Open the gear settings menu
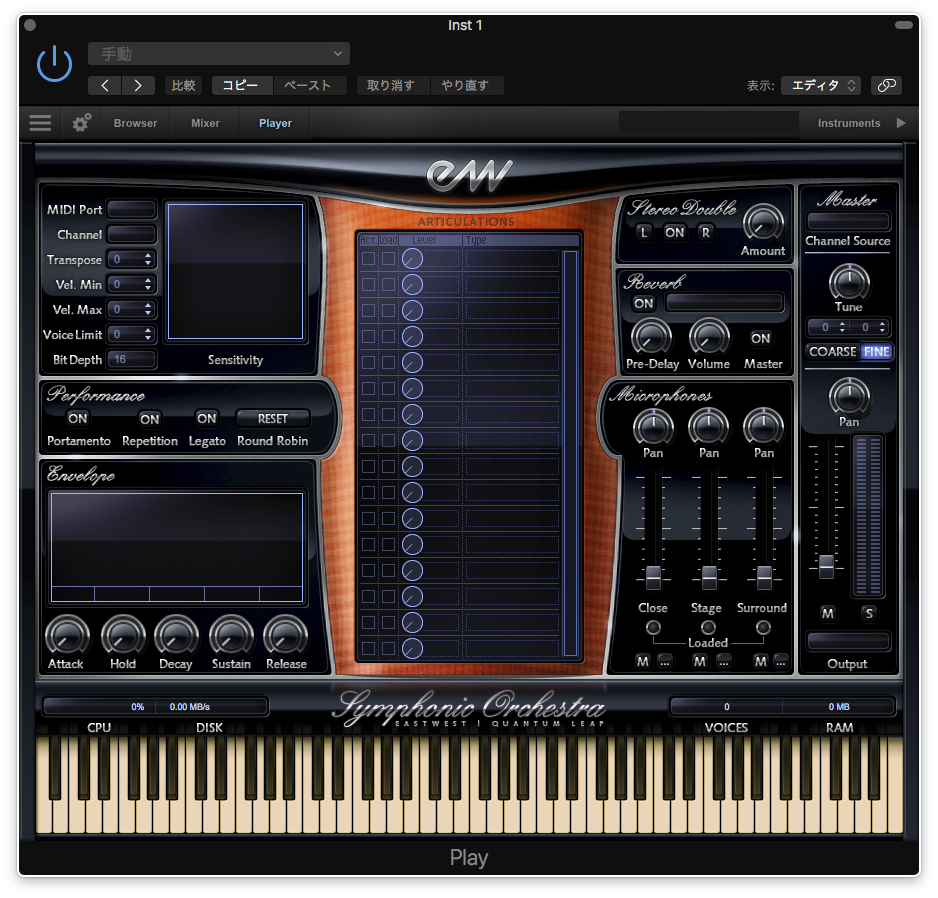Image resolution: width=938 pixels, height=898 pixels. pyautogui.click(x=81, y=123)
